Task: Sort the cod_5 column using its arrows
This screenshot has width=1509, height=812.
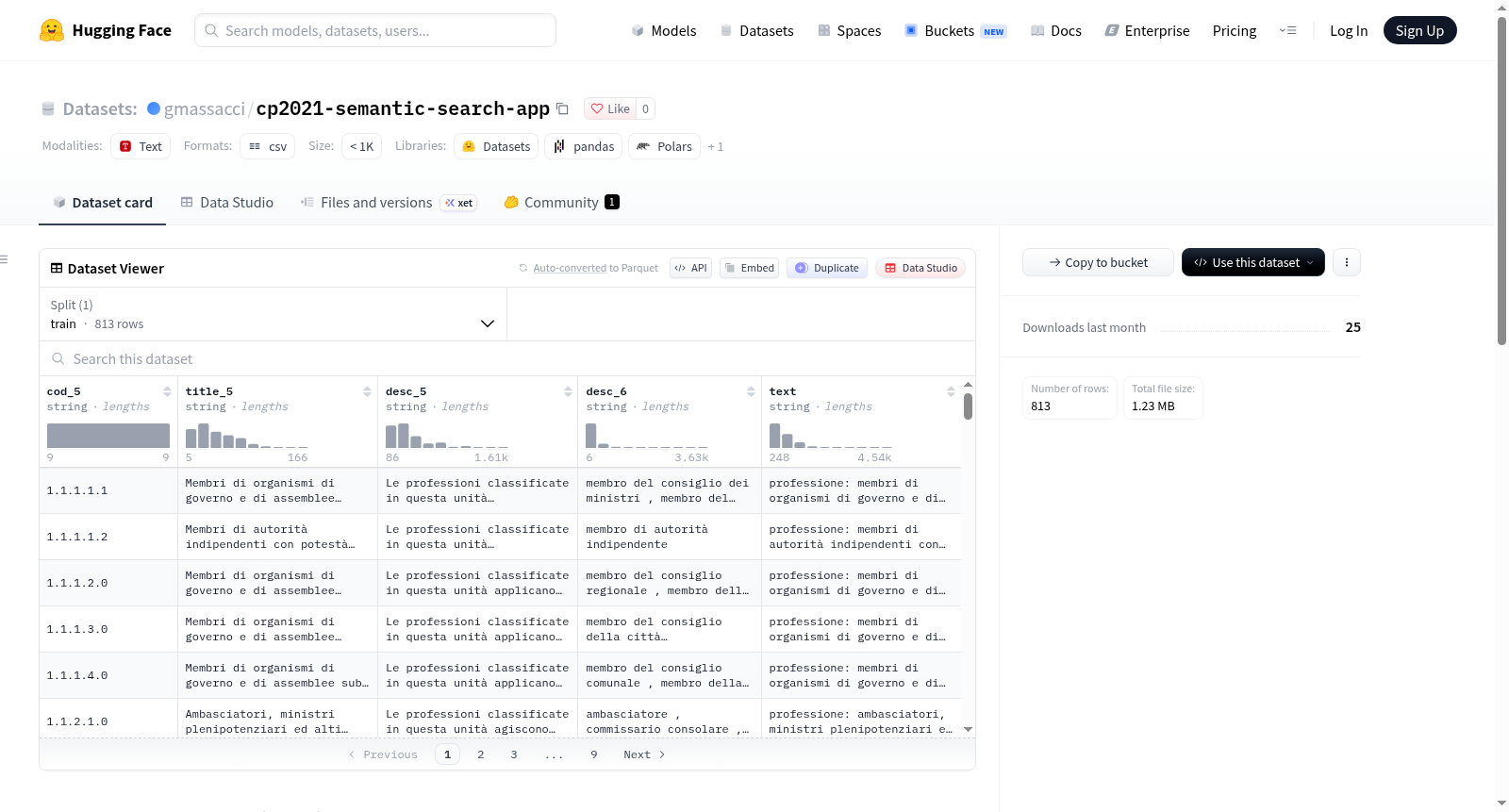Action: [167, 391]
